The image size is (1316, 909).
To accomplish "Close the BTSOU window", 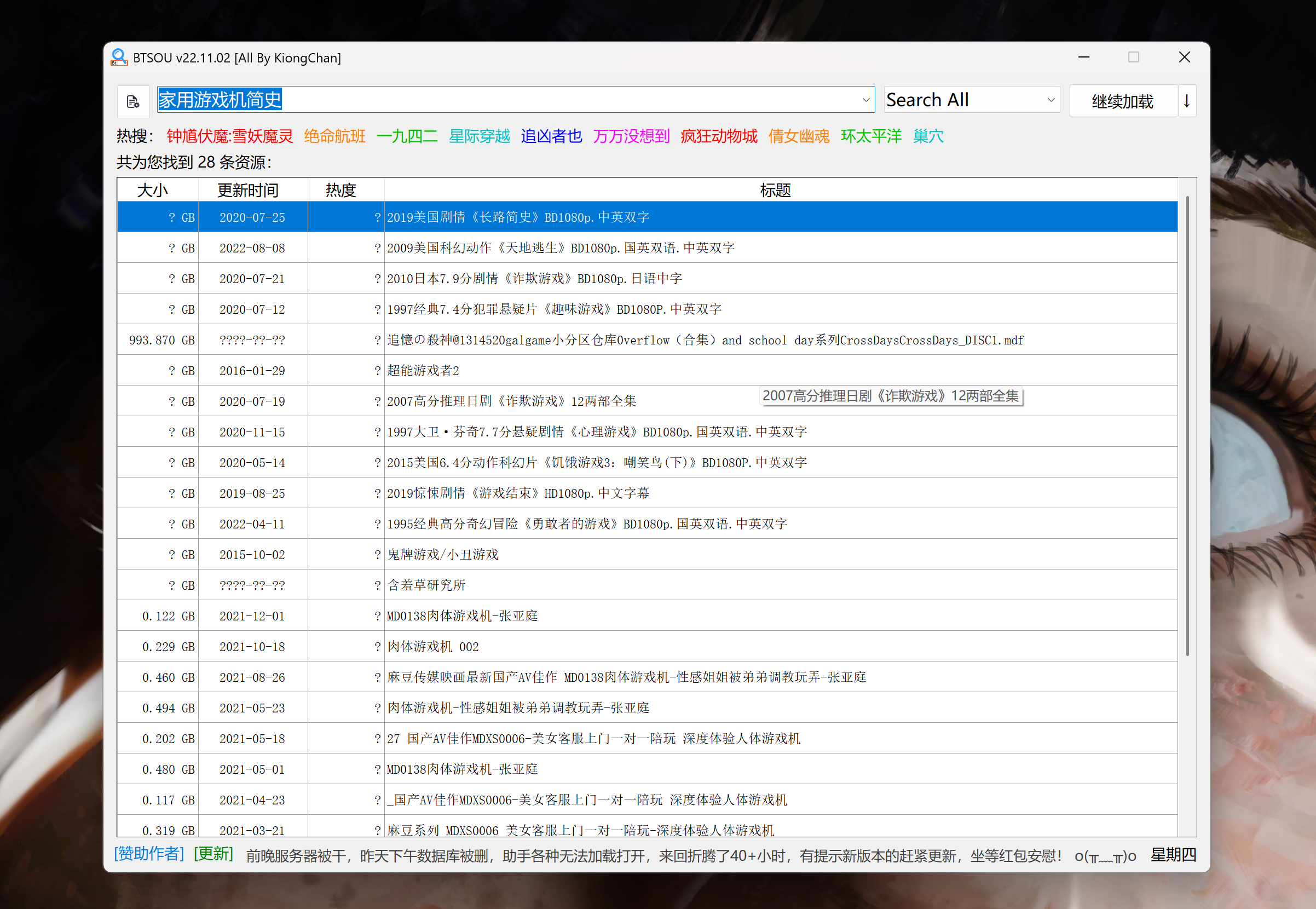I will (x=1185, y=57).
